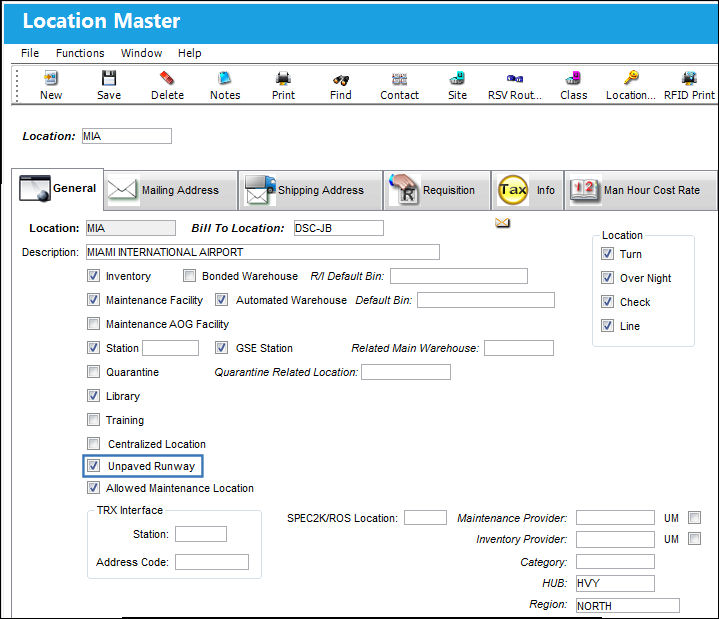This screenshot has height=619, width=719.
Task: Toggle the Maintenance Facility checkbox
Action: point(93,299)
